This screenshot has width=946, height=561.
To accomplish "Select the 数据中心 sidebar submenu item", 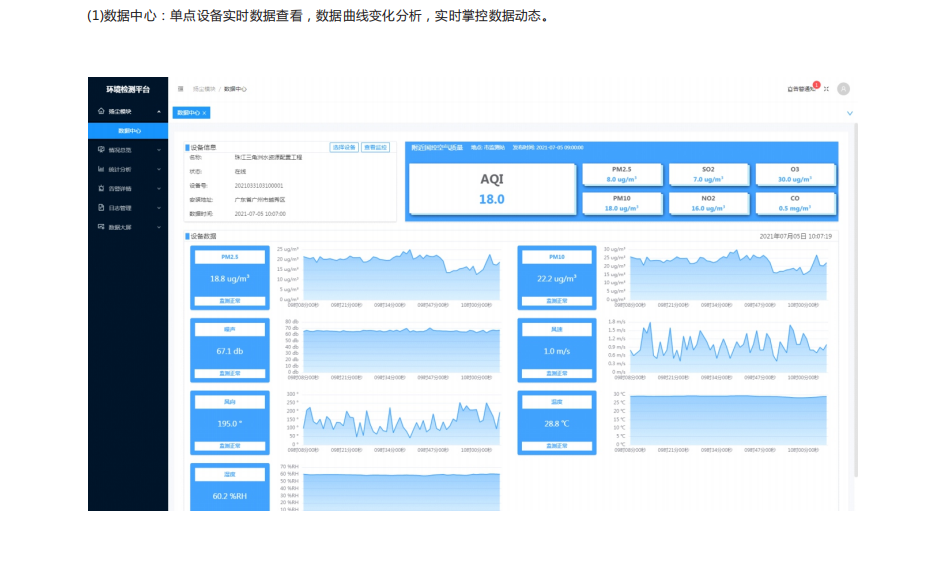I will (x=128, y=130).
